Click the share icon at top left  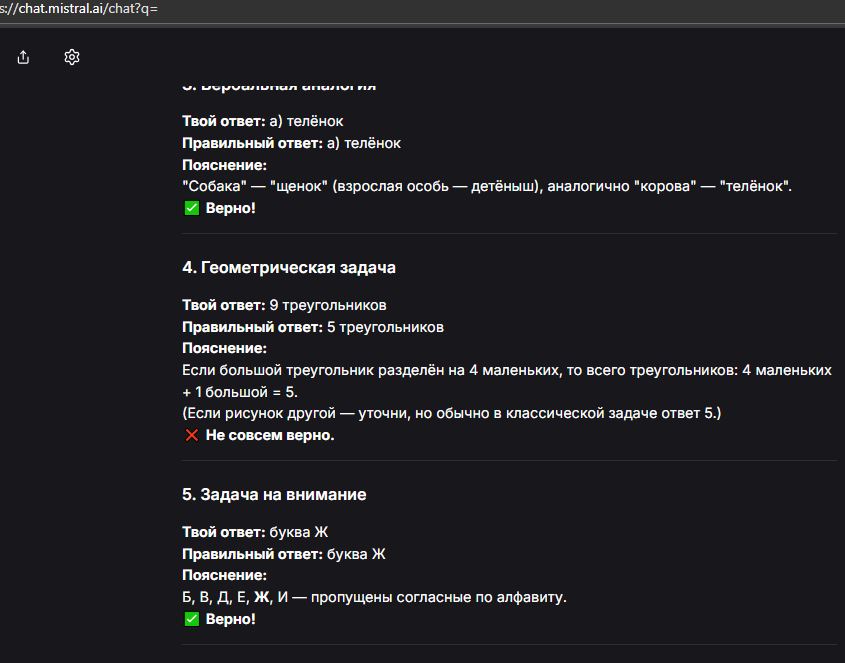coord(24,57)
